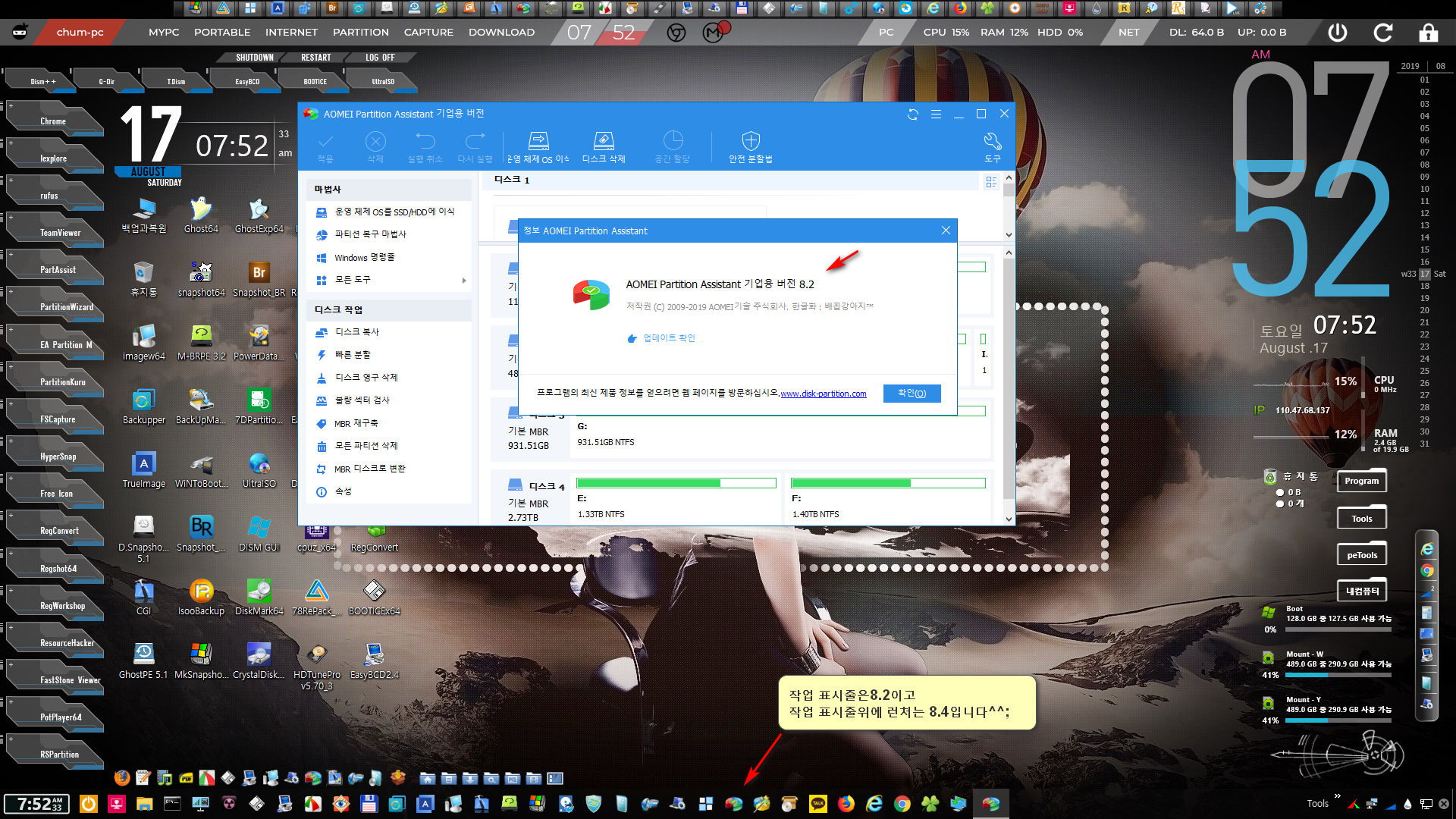Click the Wipe Disk (디스크 삭제) toolbar icon
Image resolution: width=1456 pixels, height=819 pixels.
coord(604,146)
